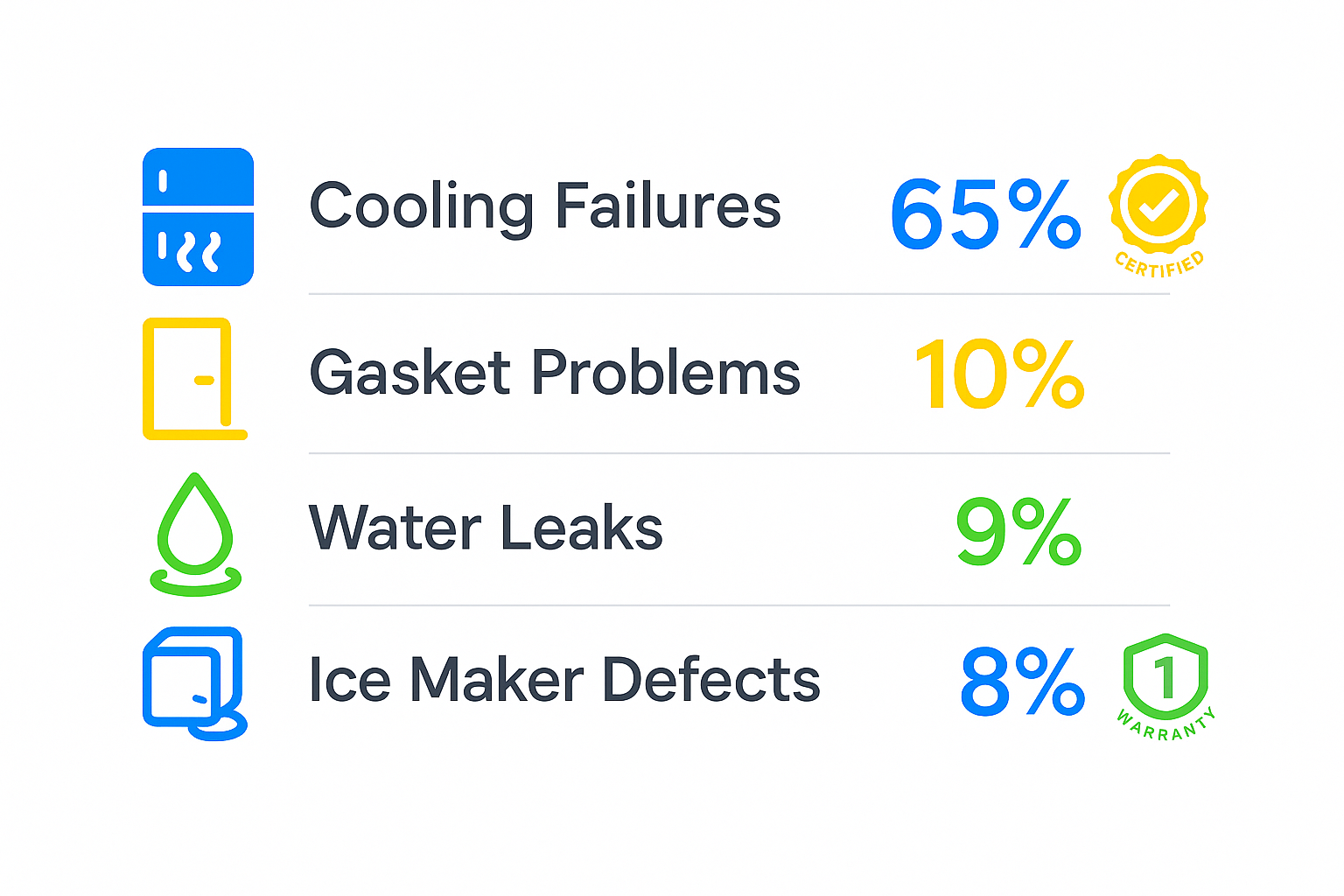This screenshot has height=896, width=1344.
Task: Click the yellow 10% value
Action: point(998,374)
